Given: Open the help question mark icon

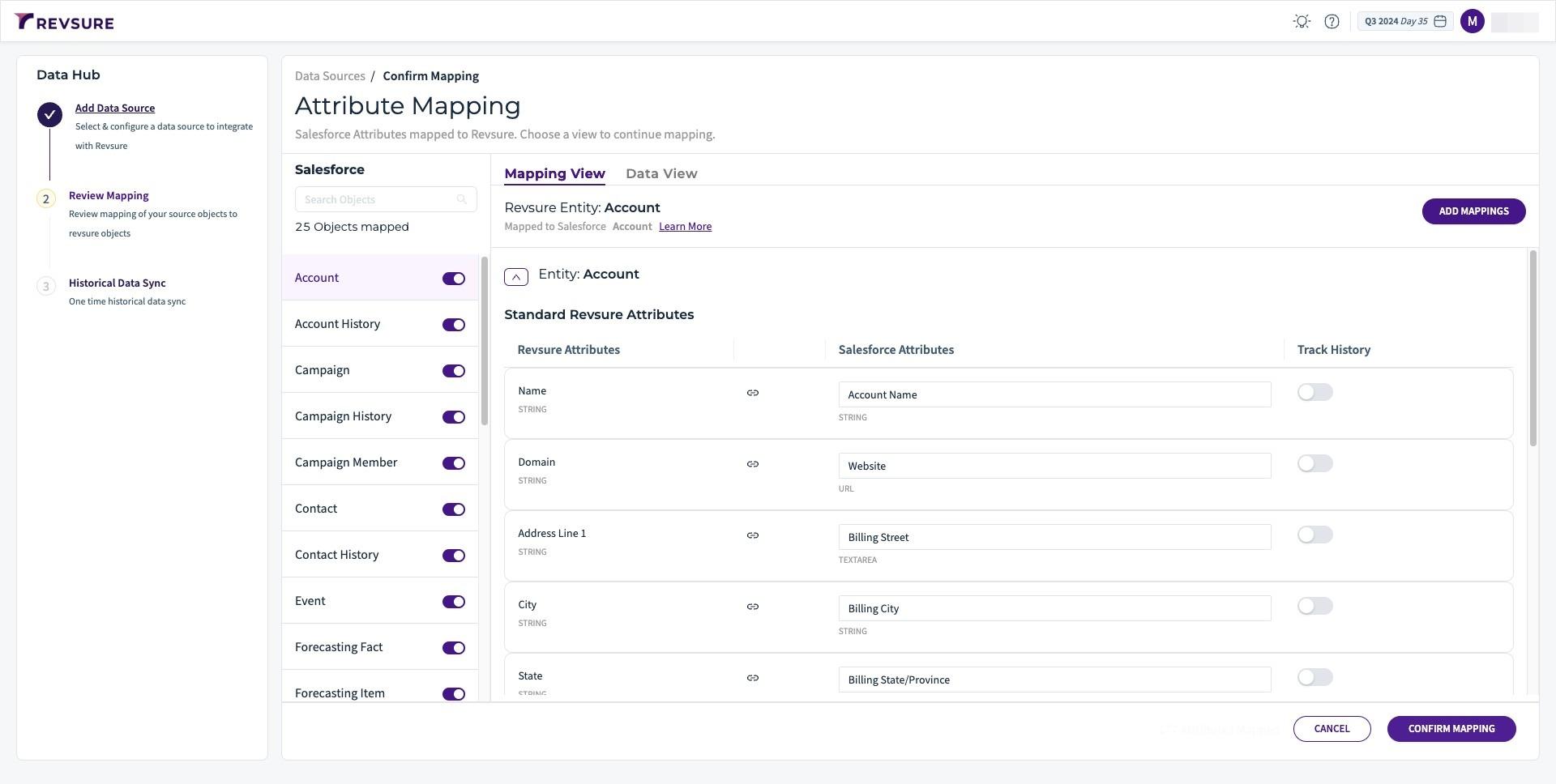Looking at the screenshot, I should tap(1332, 22).
